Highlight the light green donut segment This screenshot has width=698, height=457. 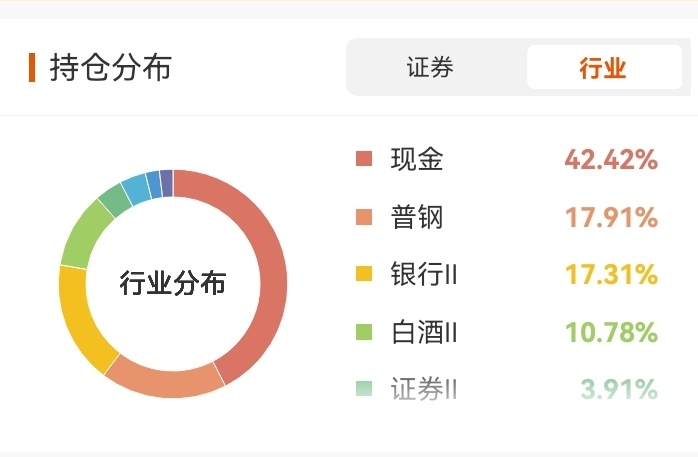tap(84, 234)
